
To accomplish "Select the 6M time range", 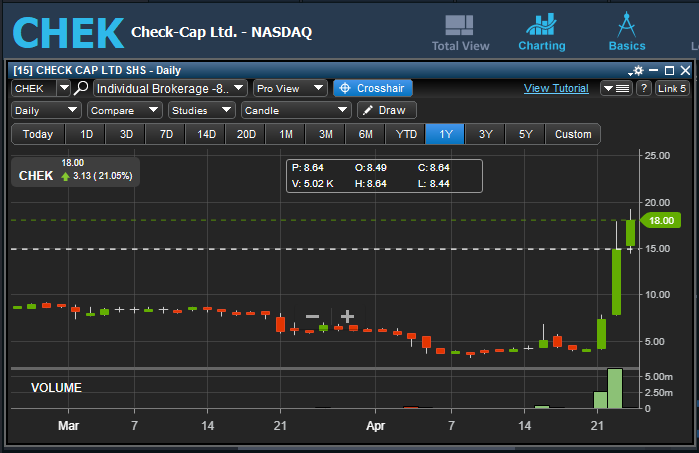I will click(366, 134).
